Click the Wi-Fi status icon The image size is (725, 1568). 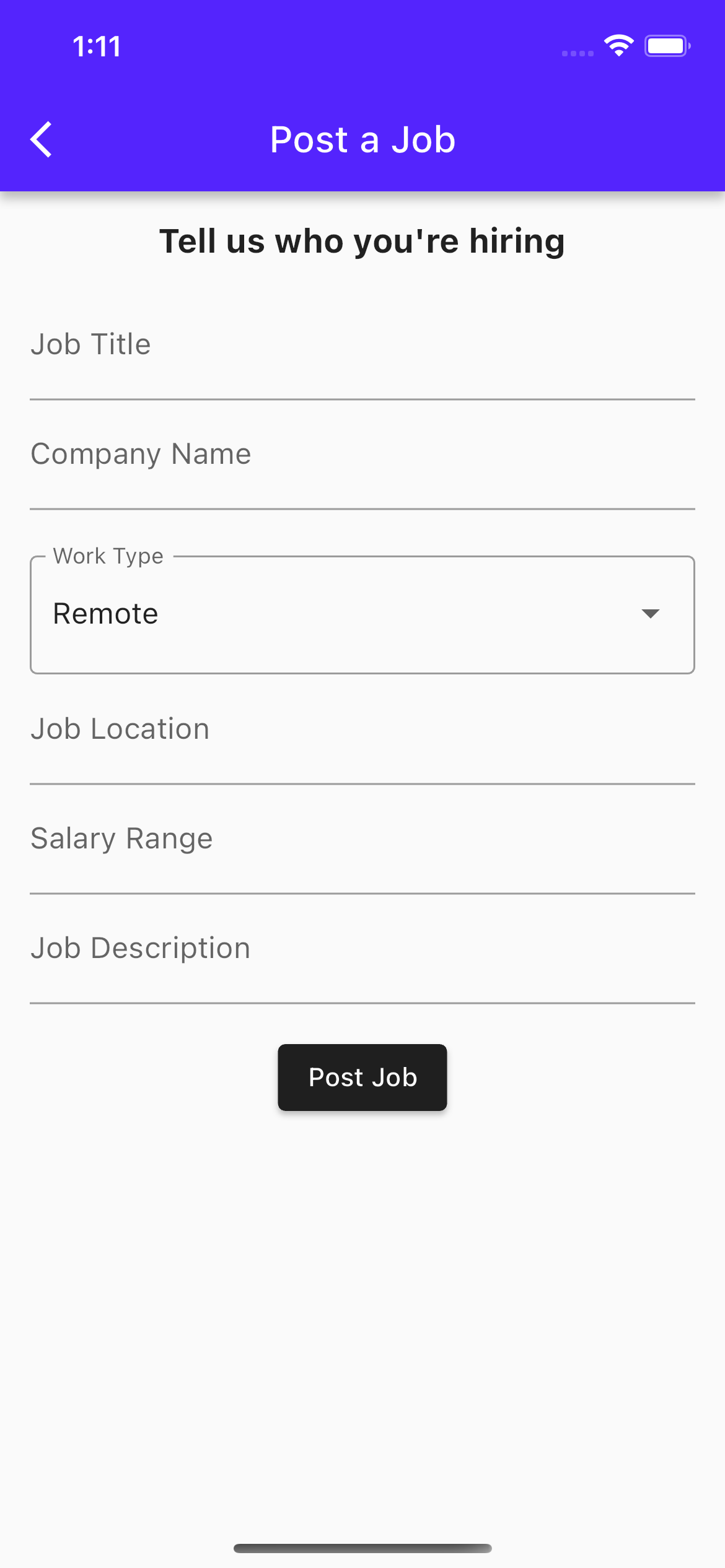pyautogui.click(x=618, y=46)
